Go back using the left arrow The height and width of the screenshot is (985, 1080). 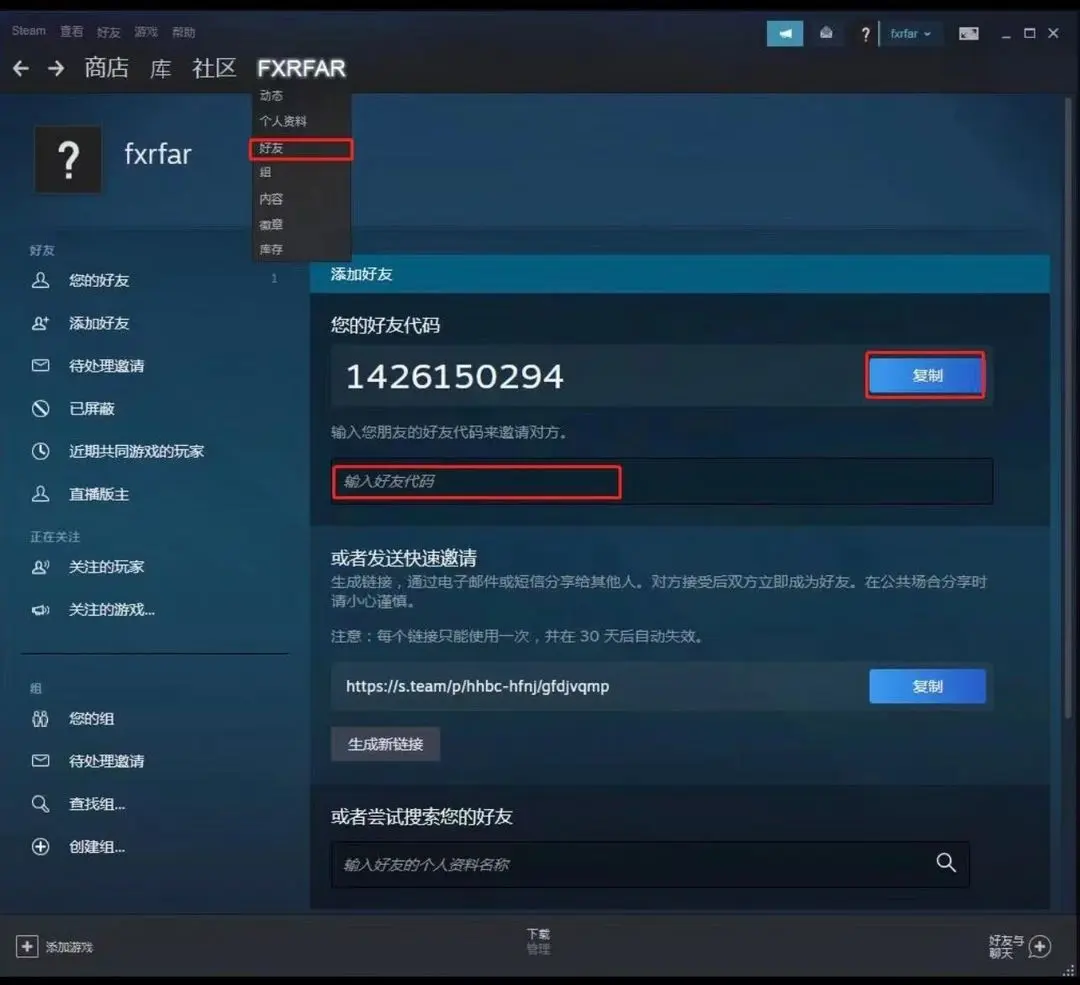pos(21,68)
